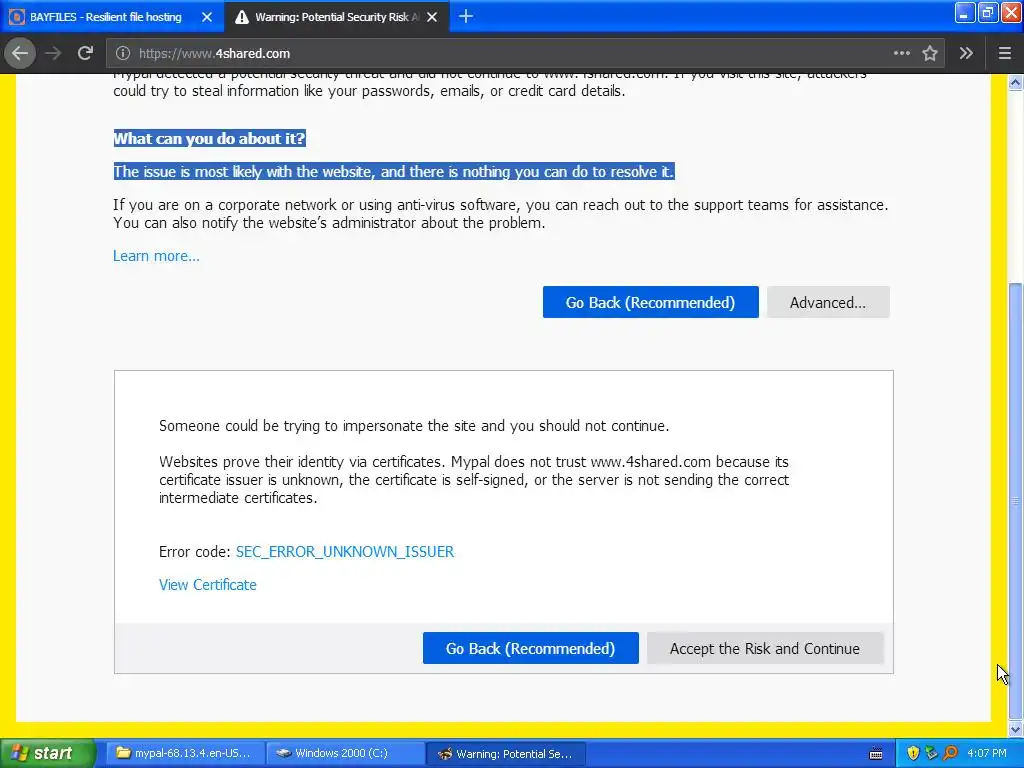Click the 4:07 PM clock
Screen dimensions: 1024x768
point(987,754)
